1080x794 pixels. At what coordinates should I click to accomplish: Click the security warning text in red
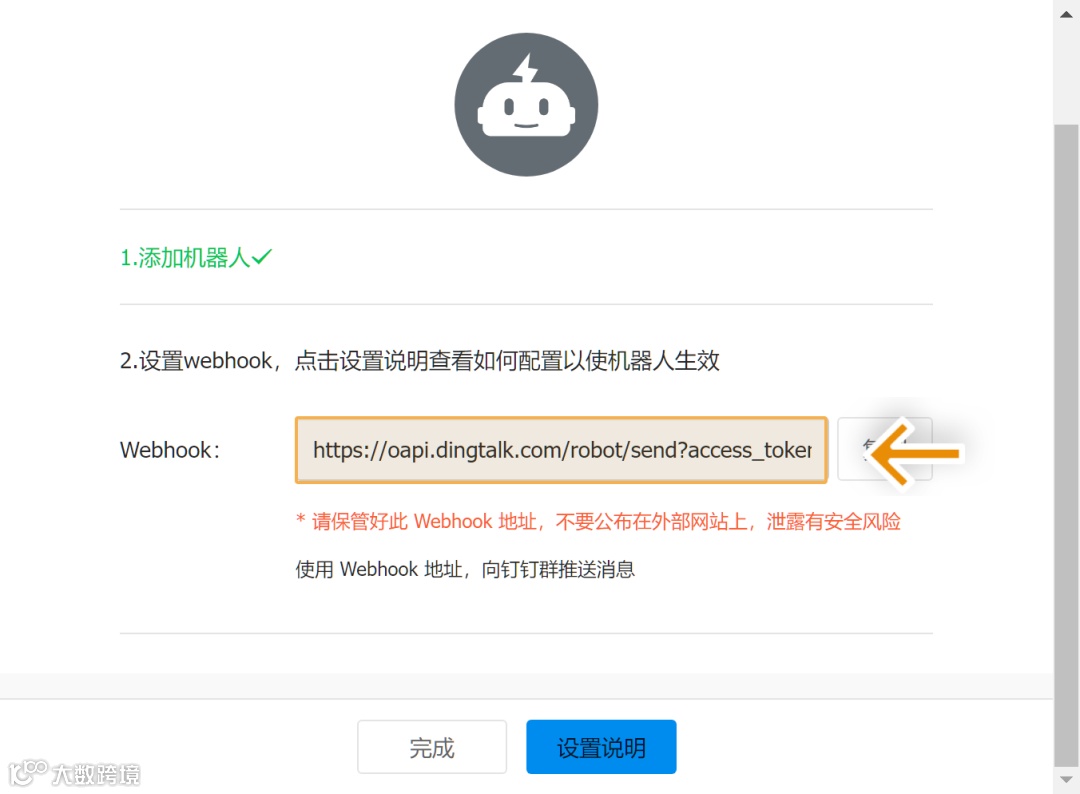597,521
